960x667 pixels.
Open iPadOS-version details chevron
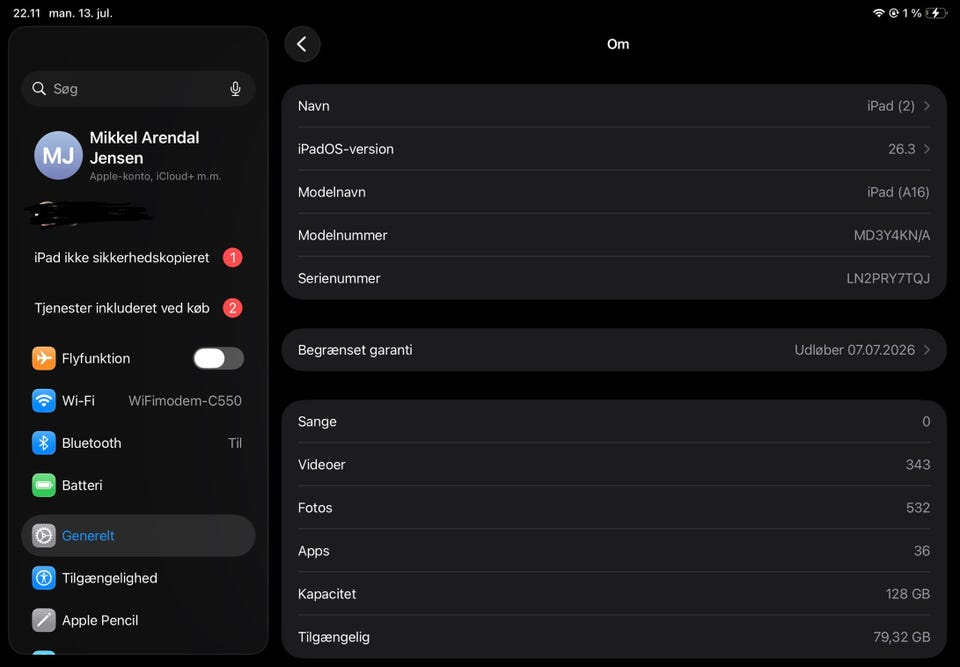pos(926,149)
